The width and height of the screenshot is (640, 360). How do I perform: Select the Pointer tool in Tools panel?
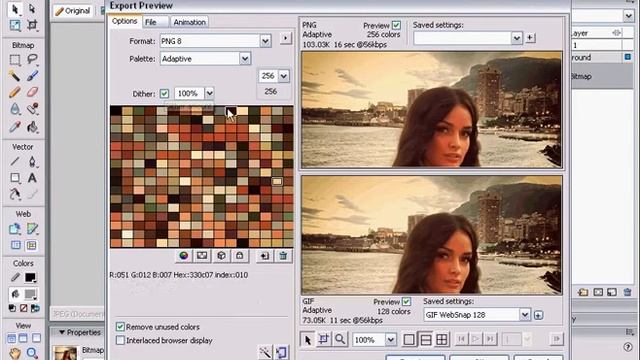(15, 9)
